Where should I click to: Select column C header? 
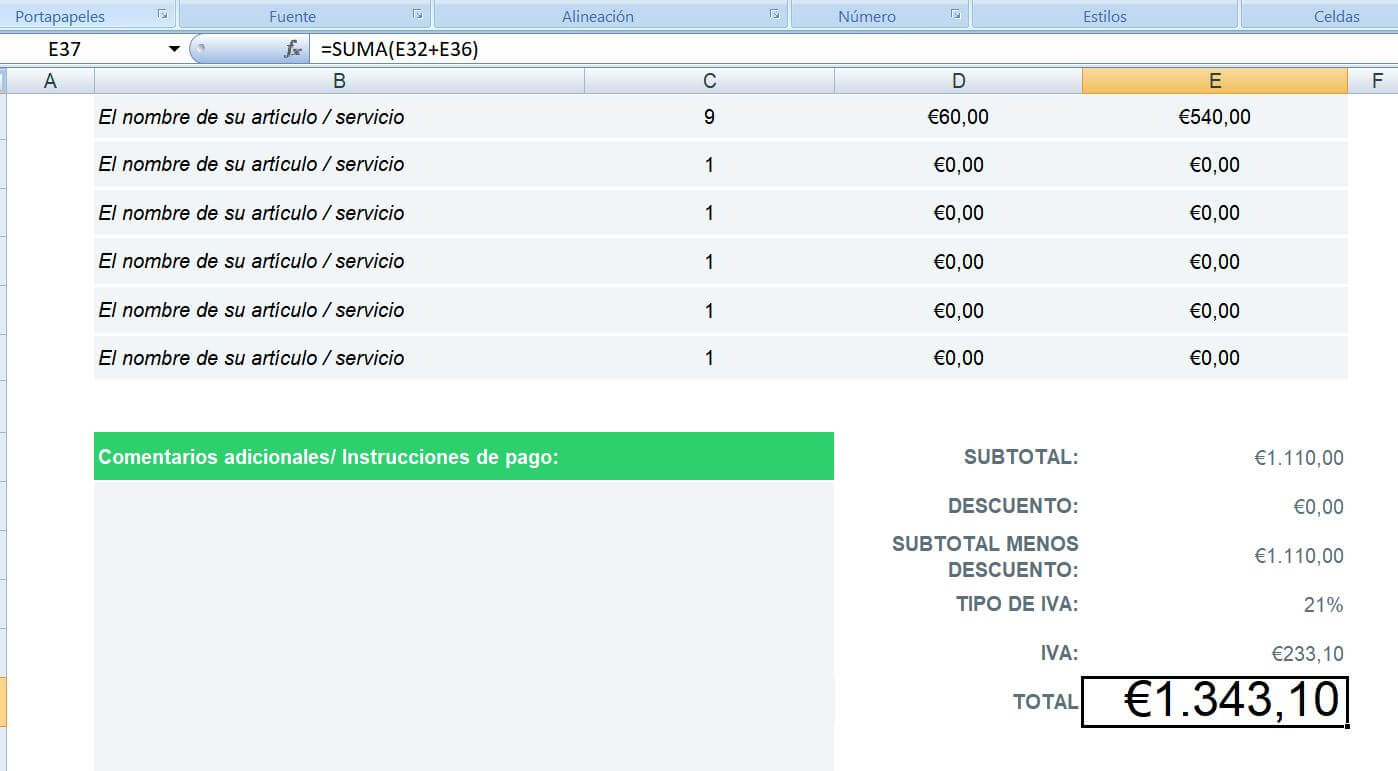coord(709,81)
